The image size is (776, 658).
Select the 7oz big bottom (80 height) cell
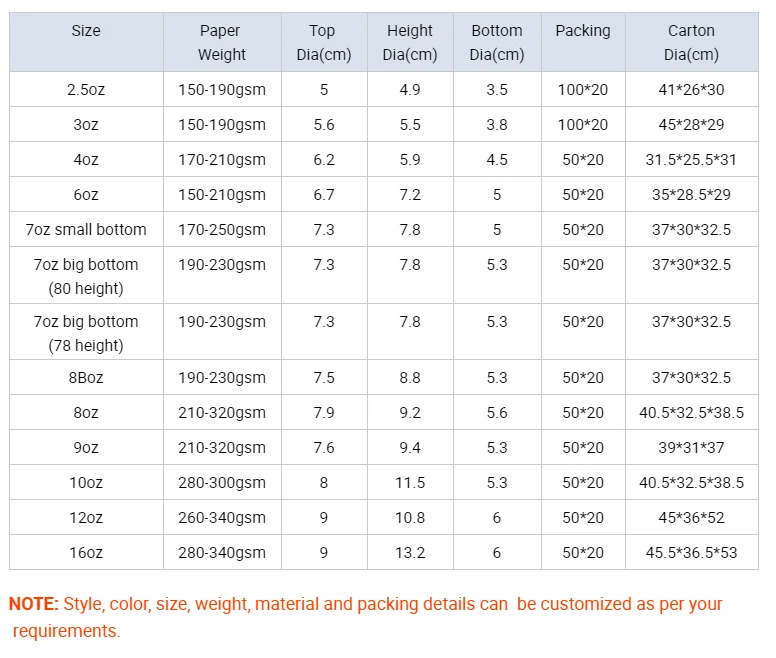click(x=86, y=277)
